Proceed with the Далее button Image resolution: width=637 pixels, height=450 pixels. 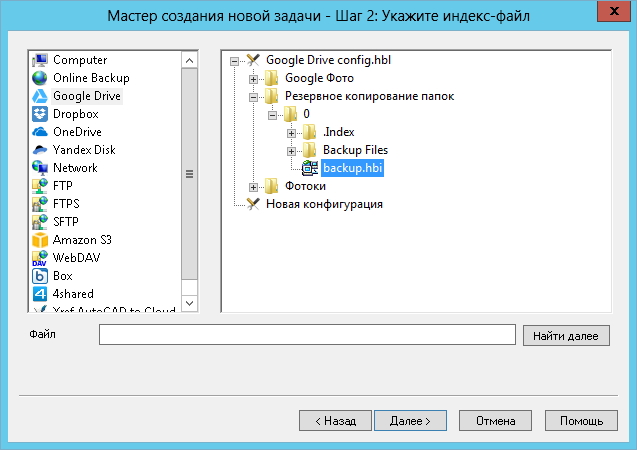410,421
